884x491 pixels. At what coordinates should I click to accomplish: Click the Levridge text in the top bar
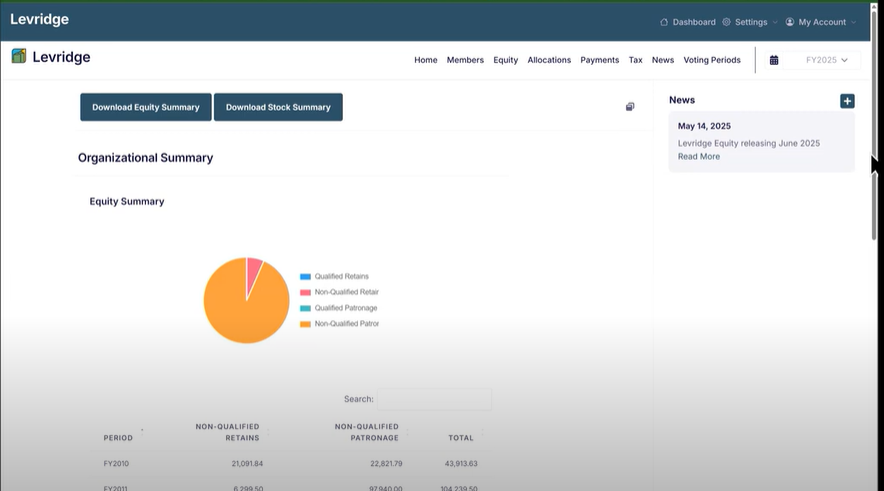point(39,19)
